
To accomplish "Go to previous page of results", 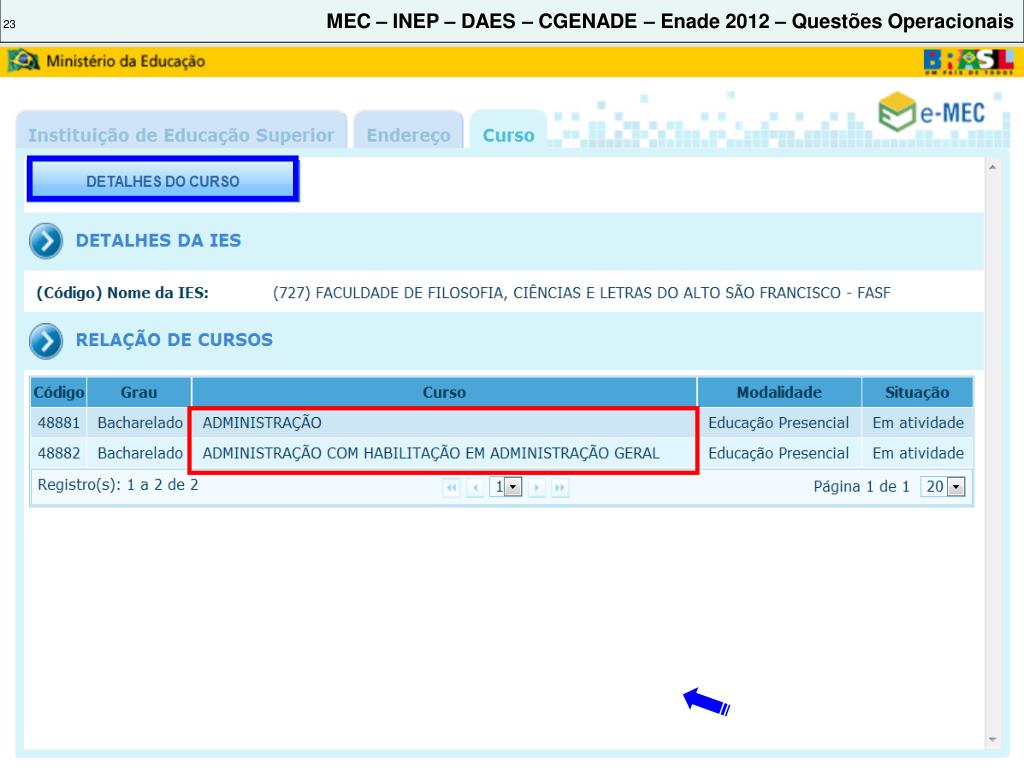I will pos(475,487).
